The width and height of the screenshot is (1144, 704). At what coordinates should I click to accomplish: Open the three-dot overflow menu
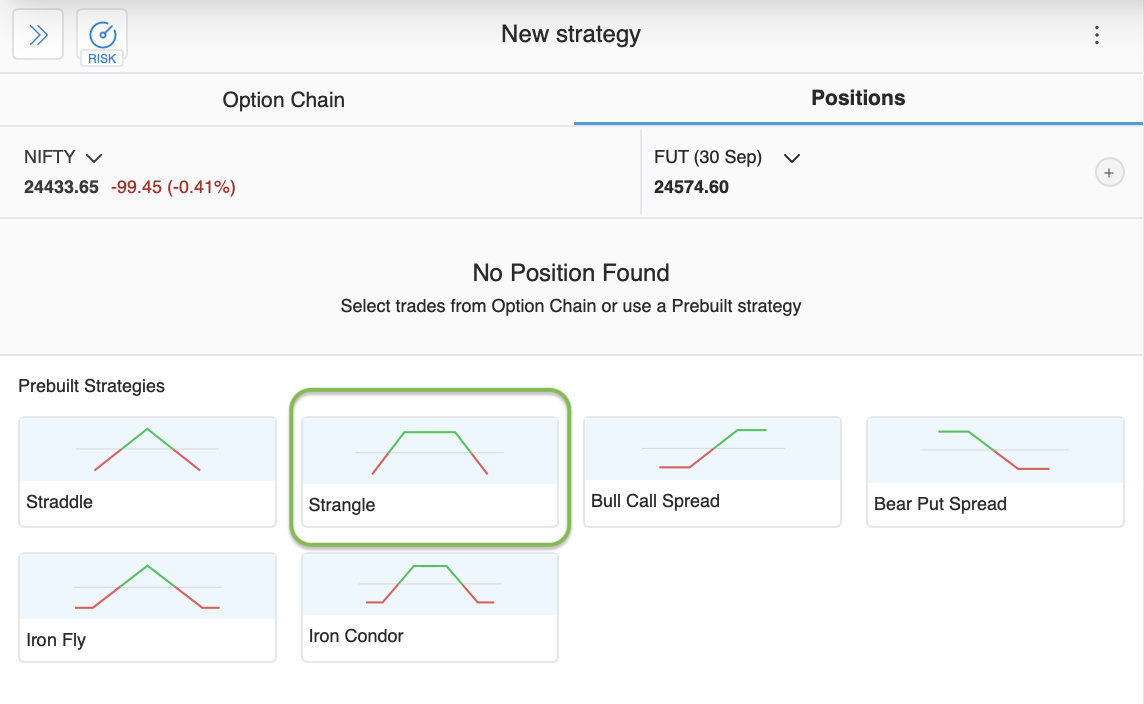tap(1097, 35)
